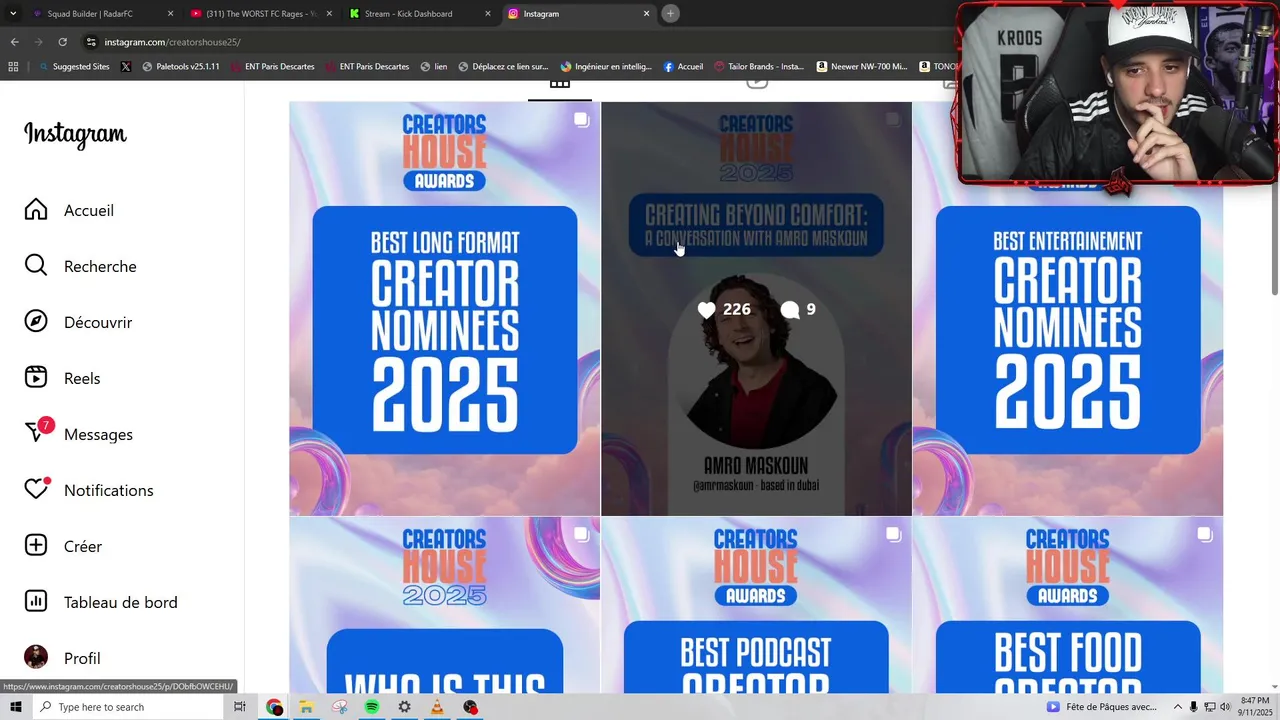Open VLC media player from the taskbar

(437, 707)
